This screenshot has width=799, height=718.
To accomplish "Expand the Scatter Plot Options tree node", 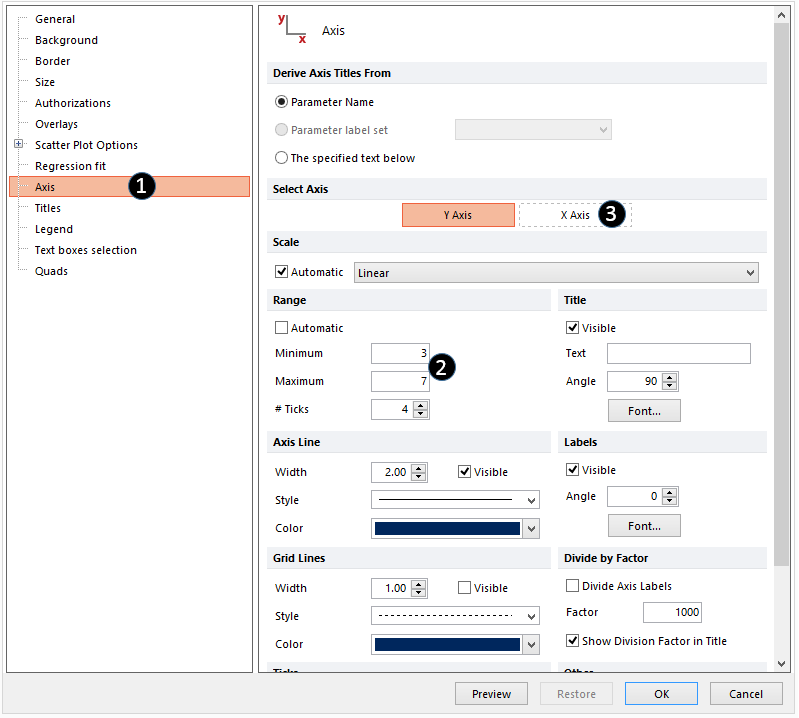I will click(18, 145).
